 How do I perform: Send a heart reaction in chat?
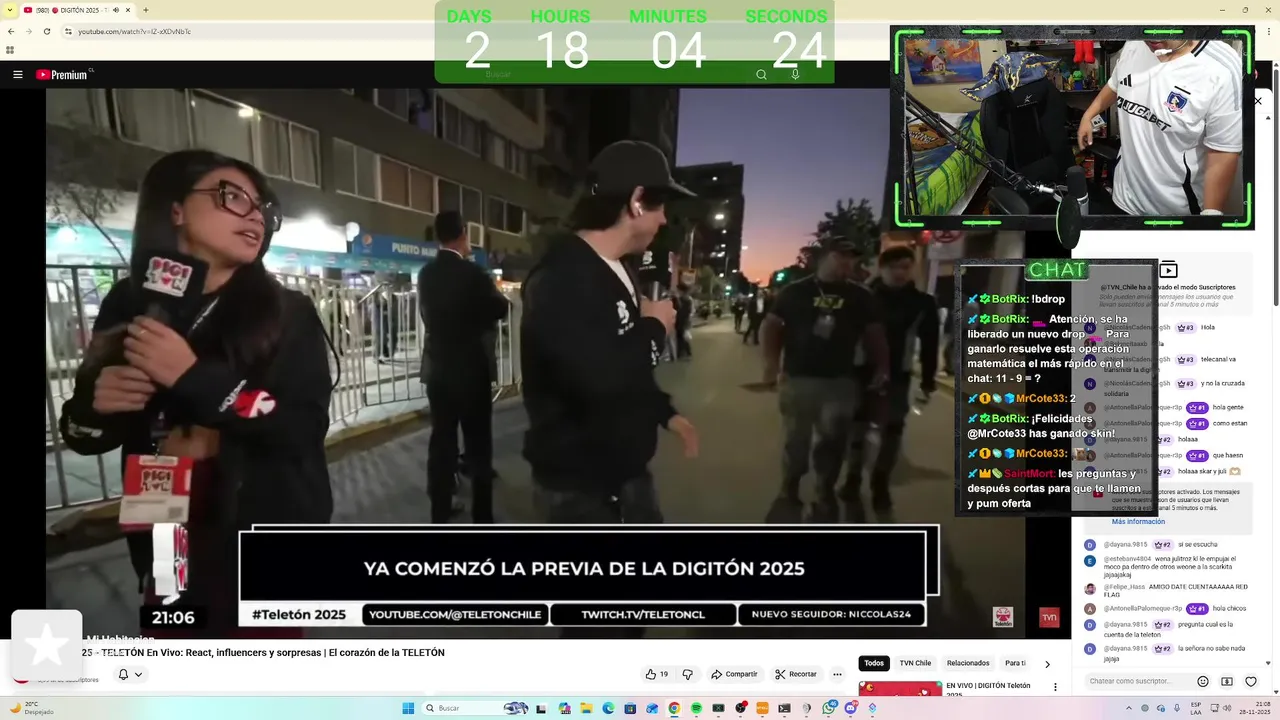click(x=1251, y=681)
